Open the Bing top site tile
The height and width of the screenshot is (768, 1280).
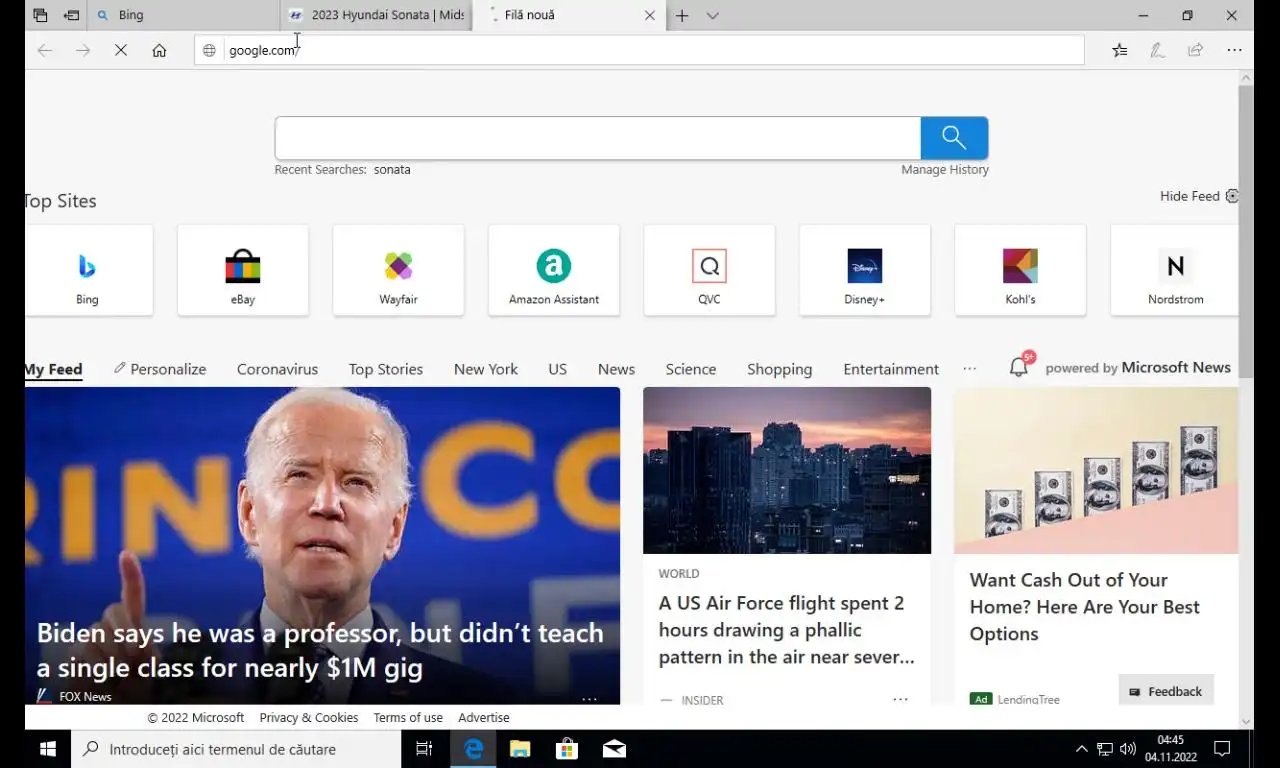[x=88, y=270]
